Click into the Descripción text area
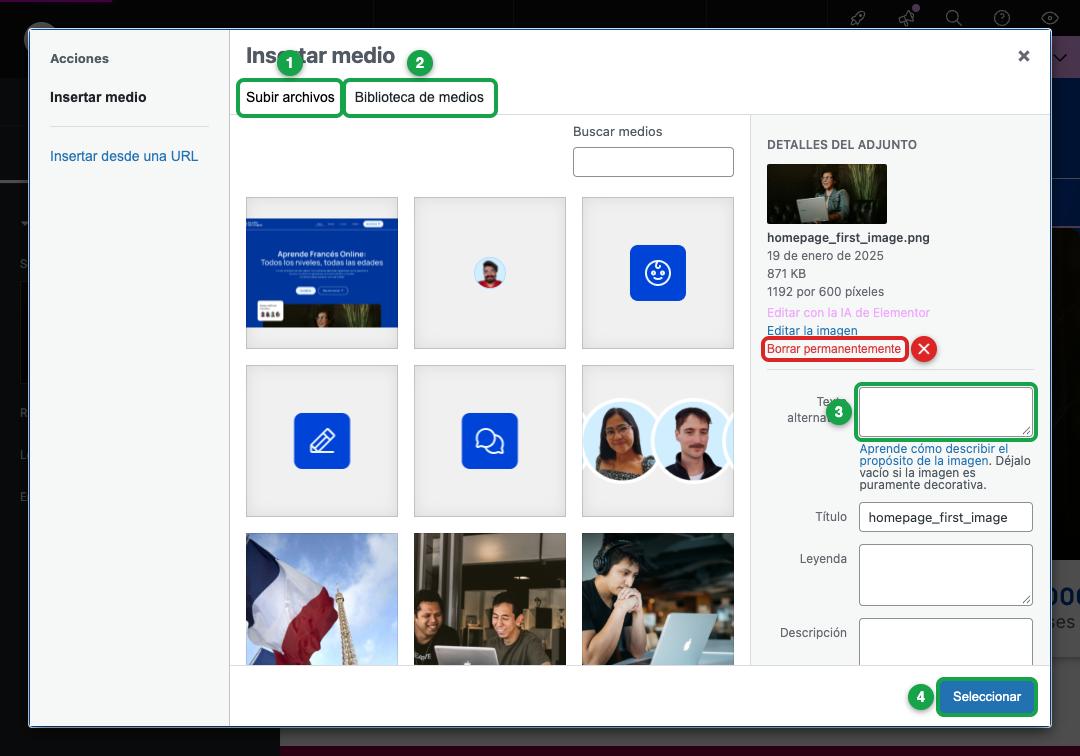1080x756 pixels. click(946, 642)
